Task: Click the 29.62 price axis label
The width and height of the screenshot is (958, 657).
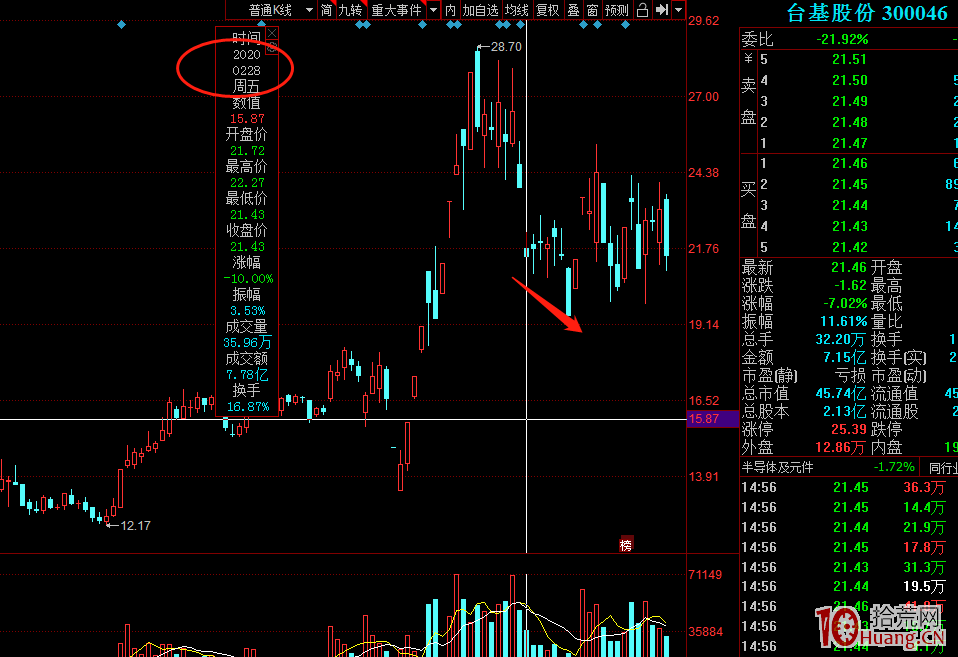Action: tap(704, 21)
